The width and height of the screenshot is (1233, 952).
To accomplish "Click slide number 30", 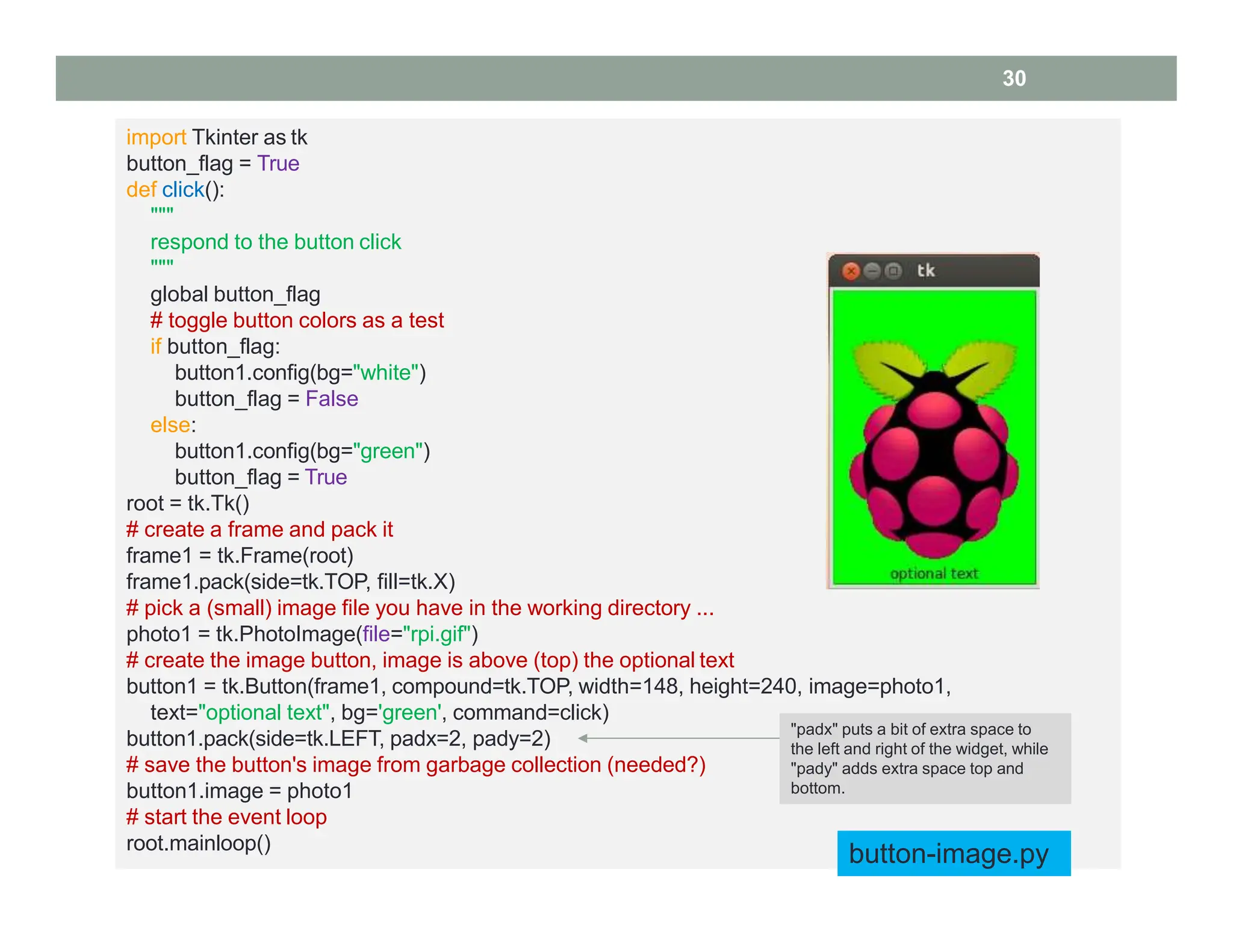I will coord(1014,78).
